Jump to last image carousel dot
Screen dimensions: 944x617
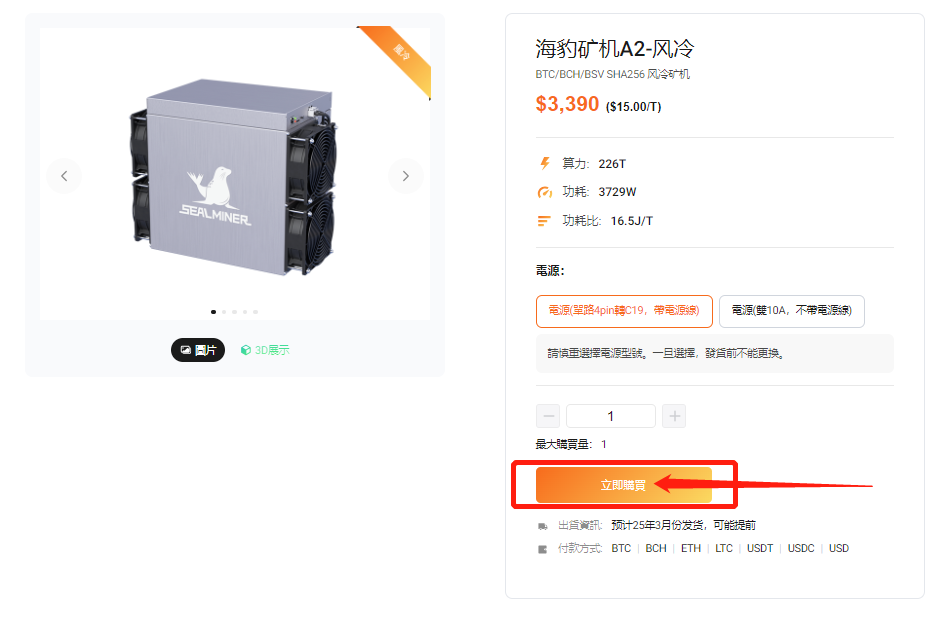point(255,312)
